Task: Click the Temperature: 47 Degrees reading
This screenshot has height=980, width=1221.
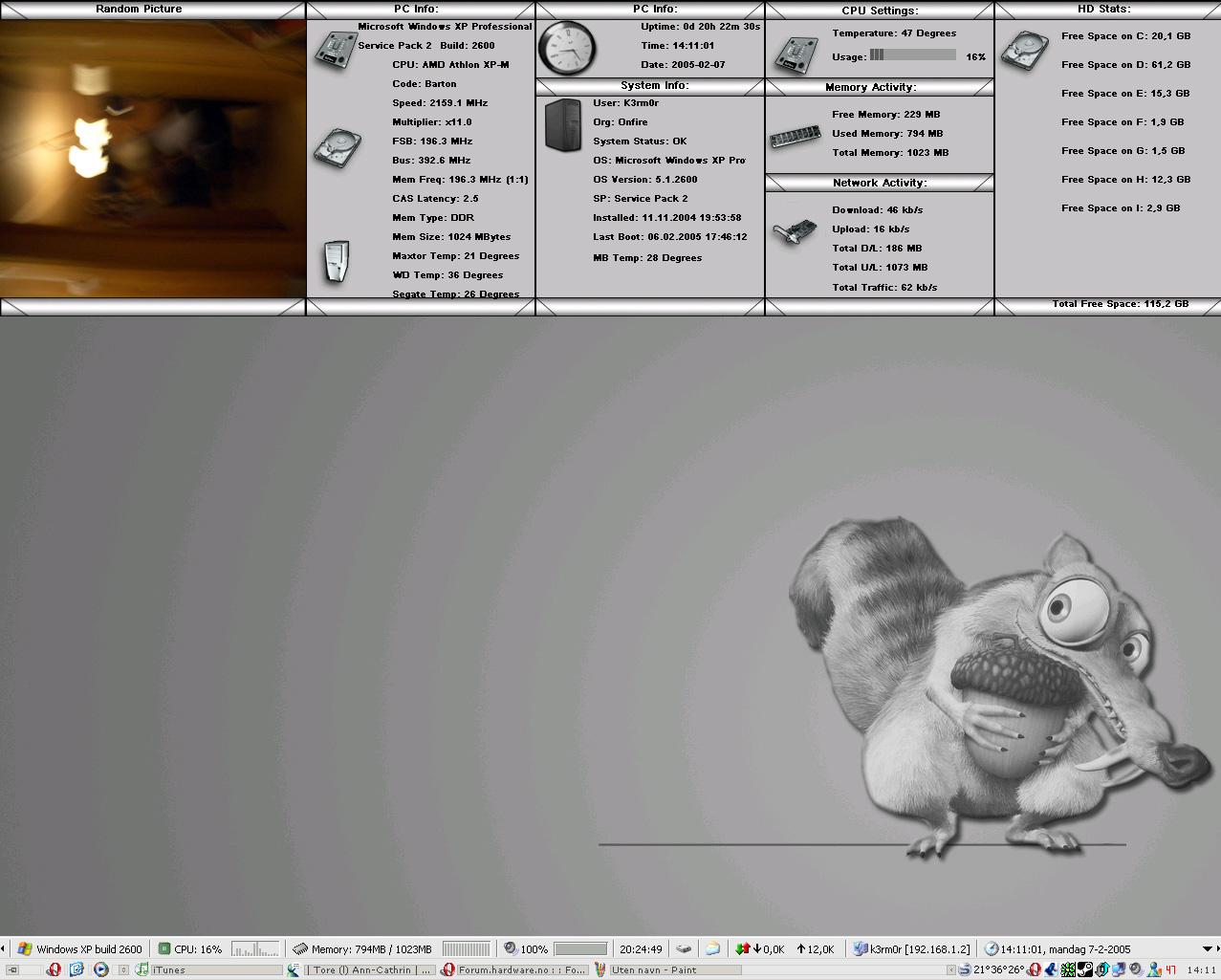Action: [894, 33]
